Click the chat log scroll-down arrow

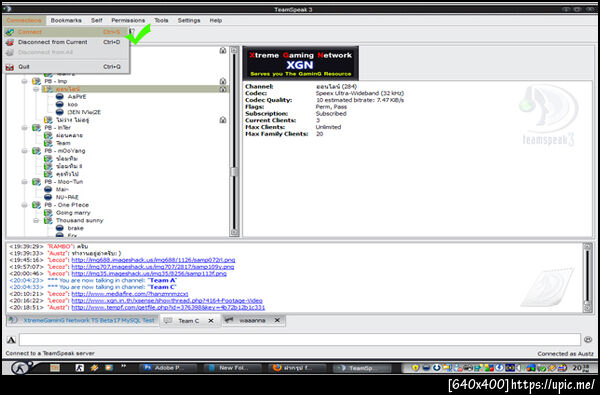point(587,307)
